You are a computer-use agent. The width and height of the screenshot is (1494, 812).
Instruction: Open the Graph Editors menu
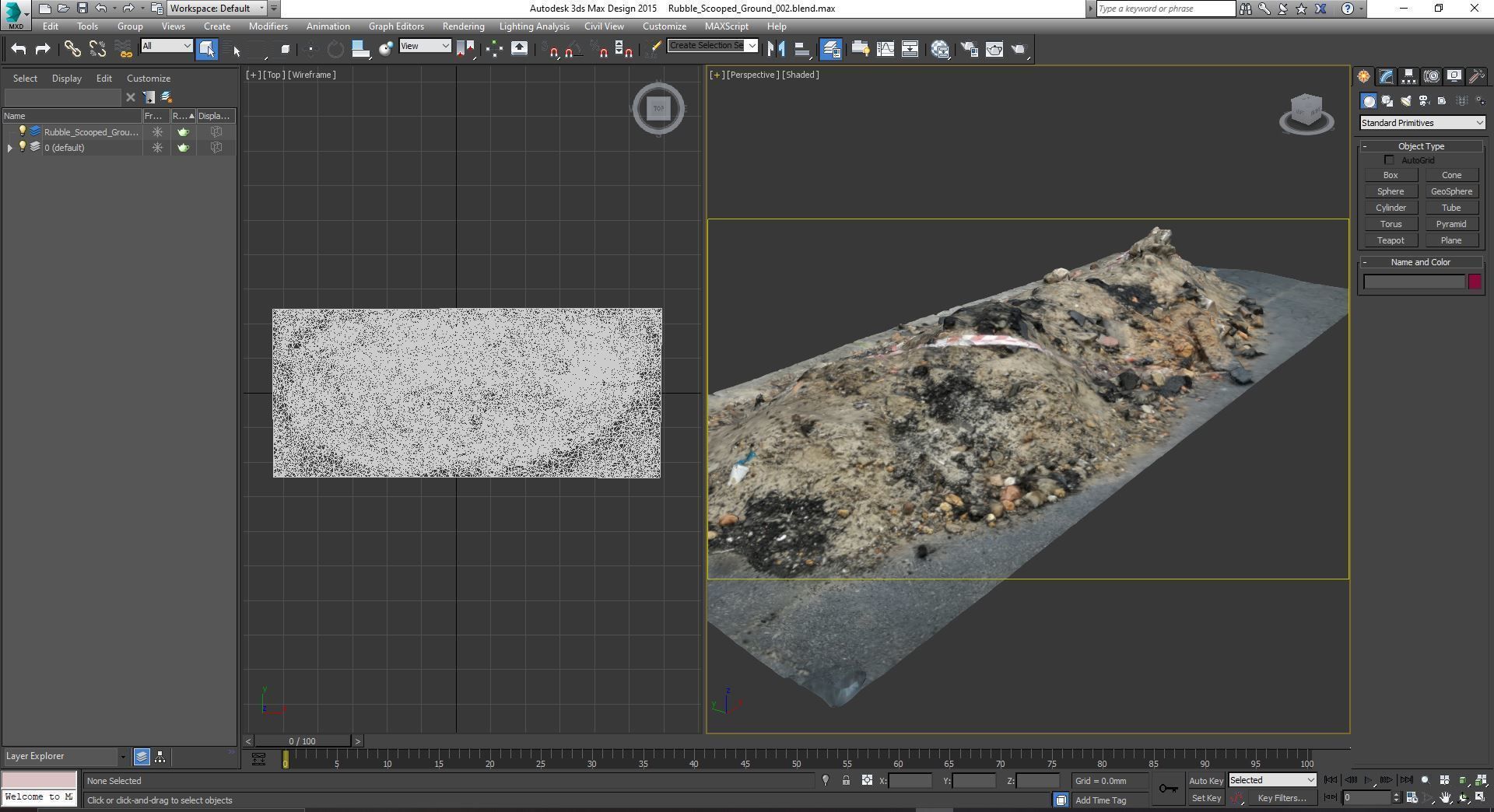point(396,26)
